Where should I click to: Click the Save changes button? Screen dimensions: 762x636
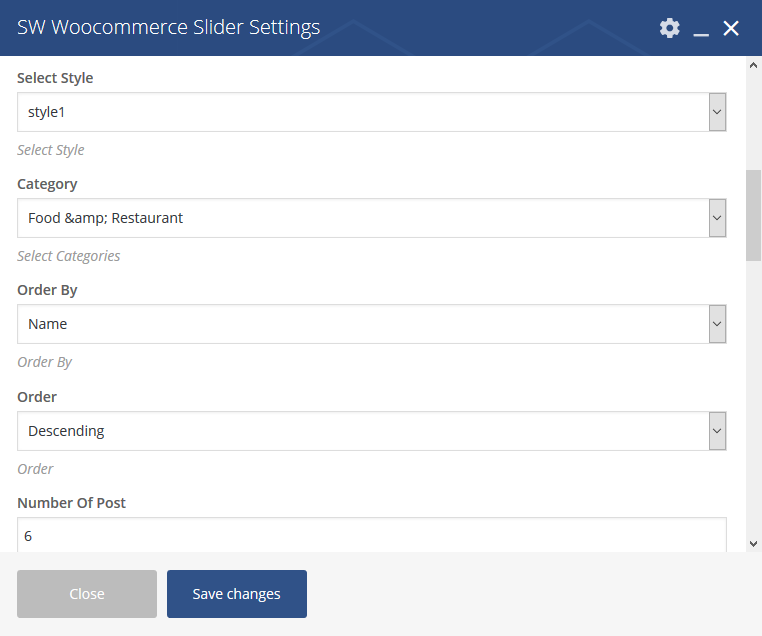(237, 594)
